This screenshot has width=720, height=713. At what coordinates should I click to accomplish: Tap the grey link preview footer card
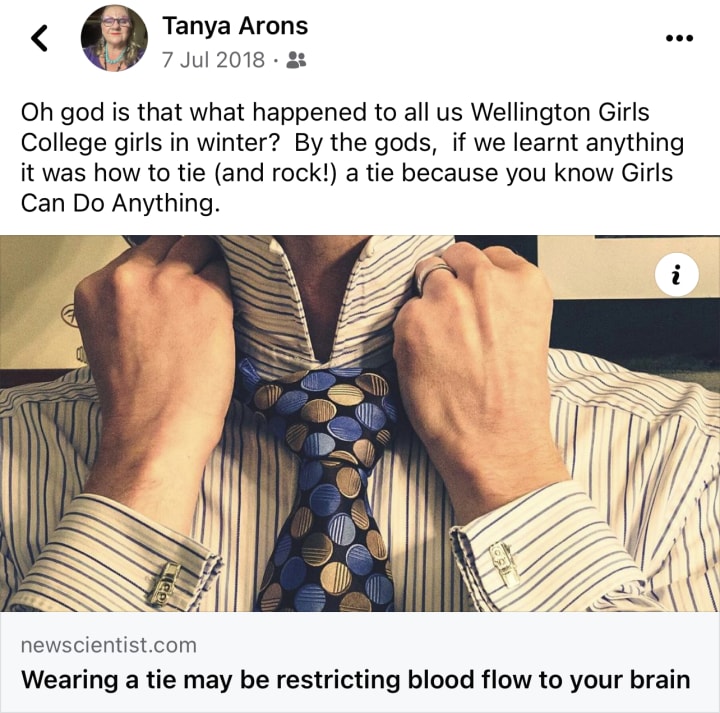(x=360, y=662)
